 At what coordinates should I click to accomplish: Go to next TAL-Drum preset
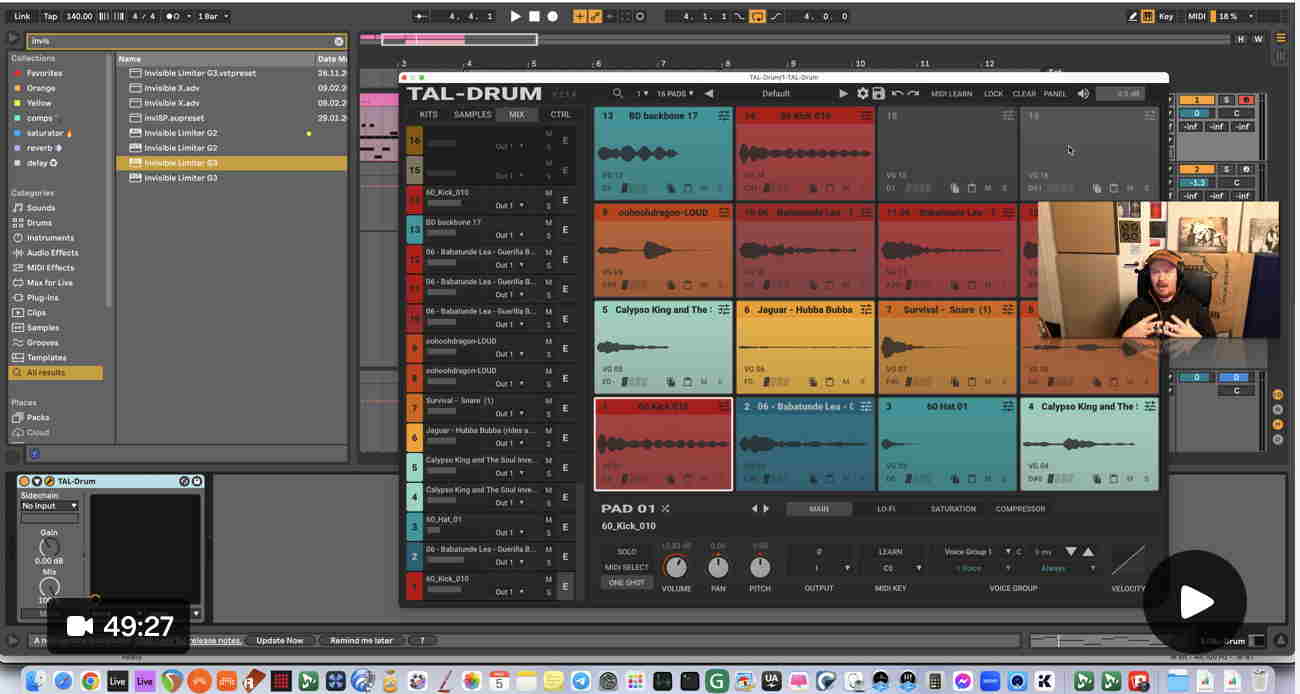(843, 94)
